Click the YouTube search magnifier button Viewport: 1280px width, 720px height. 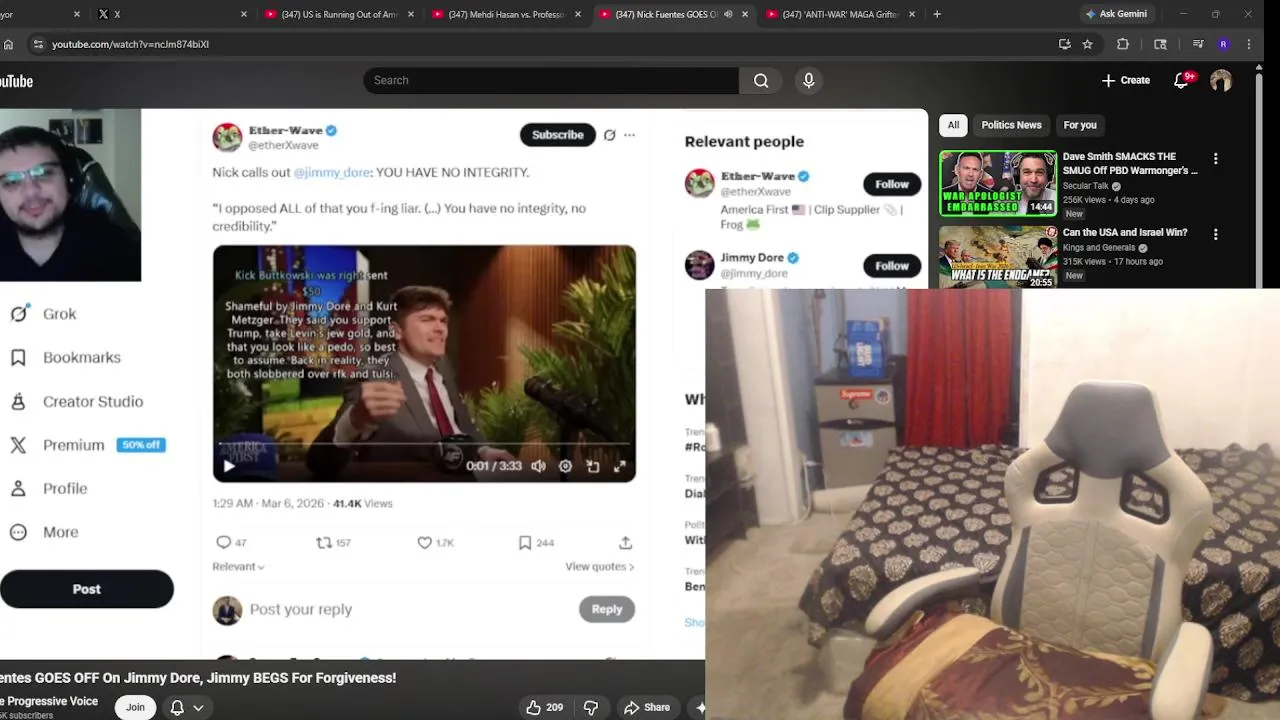pos(761,80)
